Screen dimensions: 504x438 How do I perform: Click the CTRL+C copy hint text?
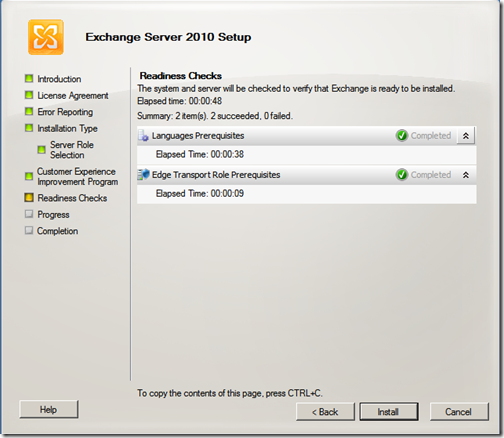[230, 393]
